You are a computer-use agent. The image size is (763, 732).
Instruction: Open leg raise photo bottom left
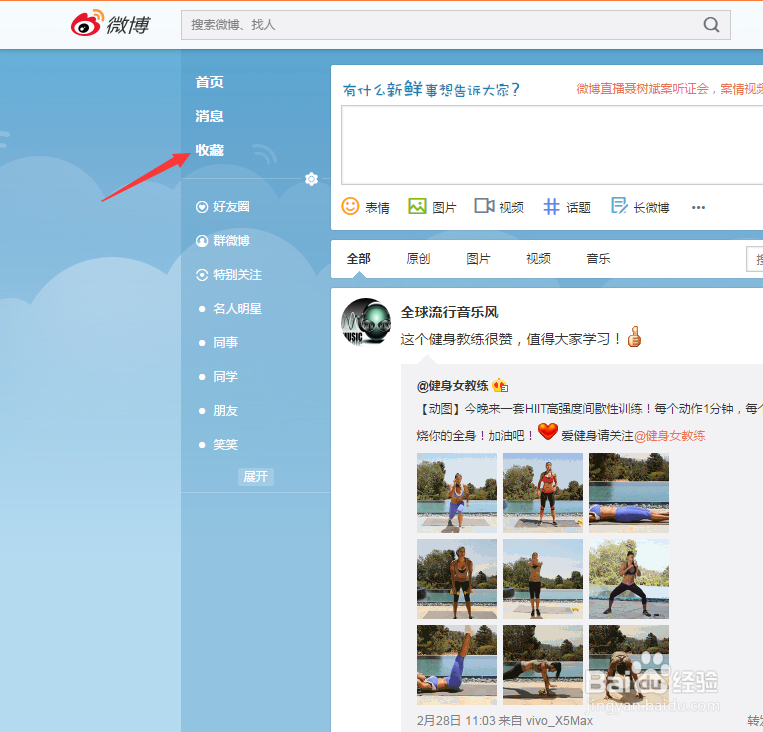[457, 665]
